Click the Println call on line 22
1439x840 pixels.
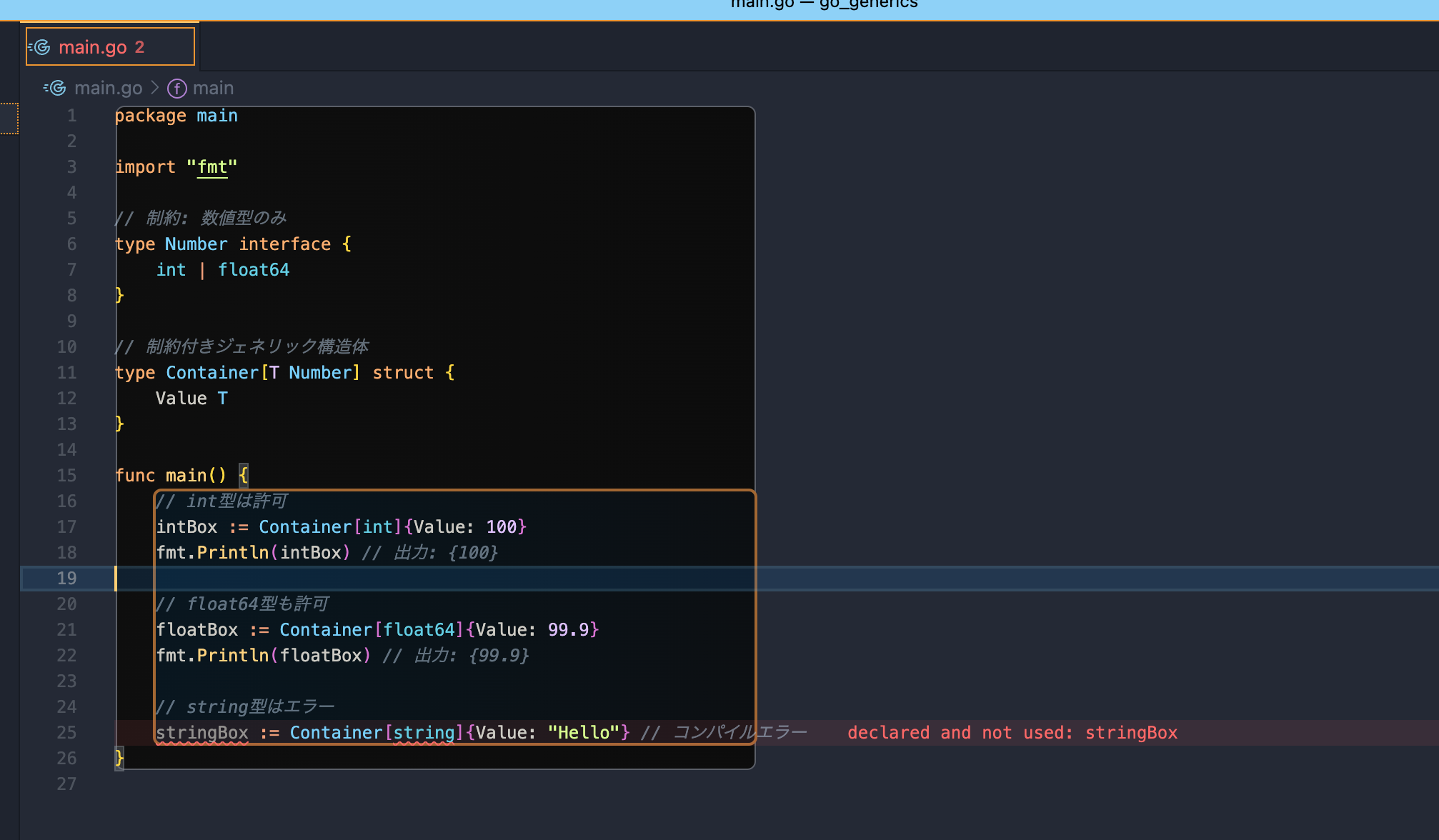[x=233, y=656]
